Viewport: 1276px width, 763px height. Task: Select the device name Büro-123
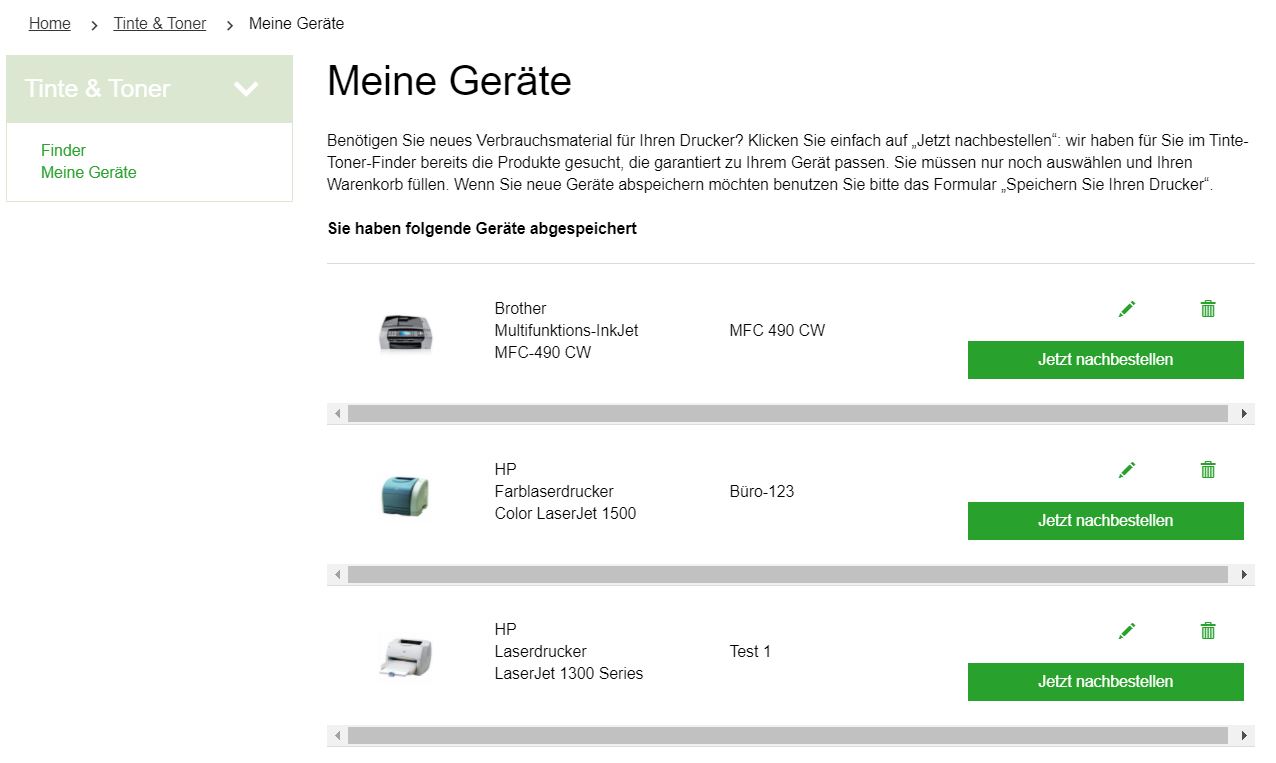762,492
